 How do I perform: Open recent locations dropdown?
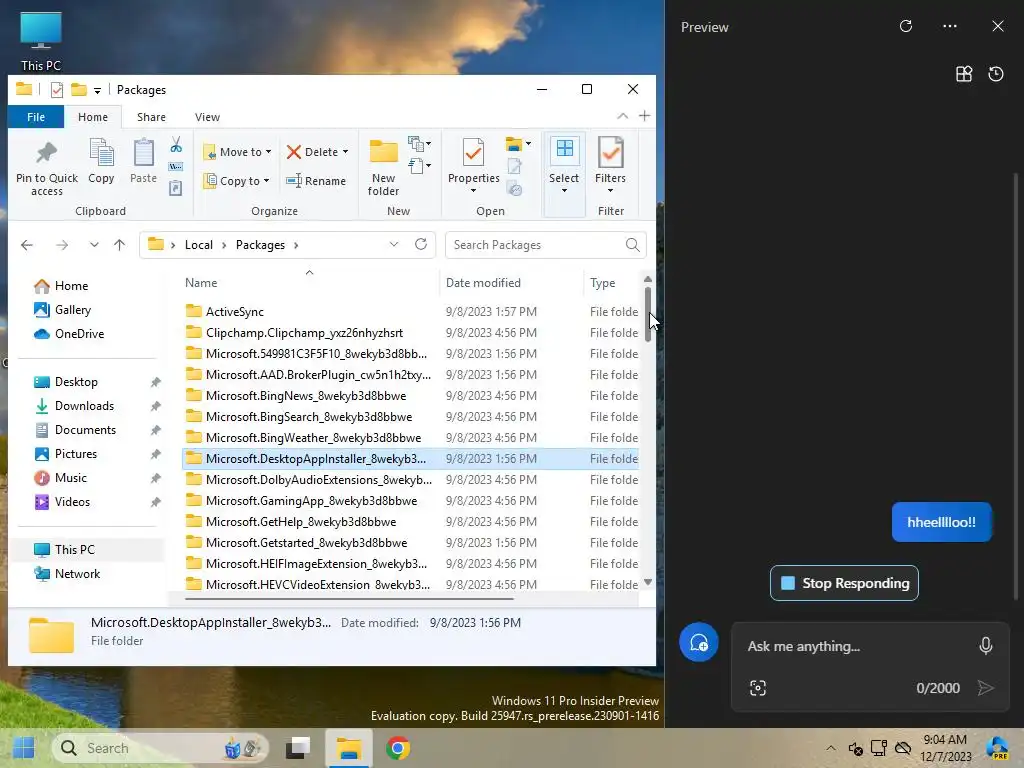coord(94,245)
